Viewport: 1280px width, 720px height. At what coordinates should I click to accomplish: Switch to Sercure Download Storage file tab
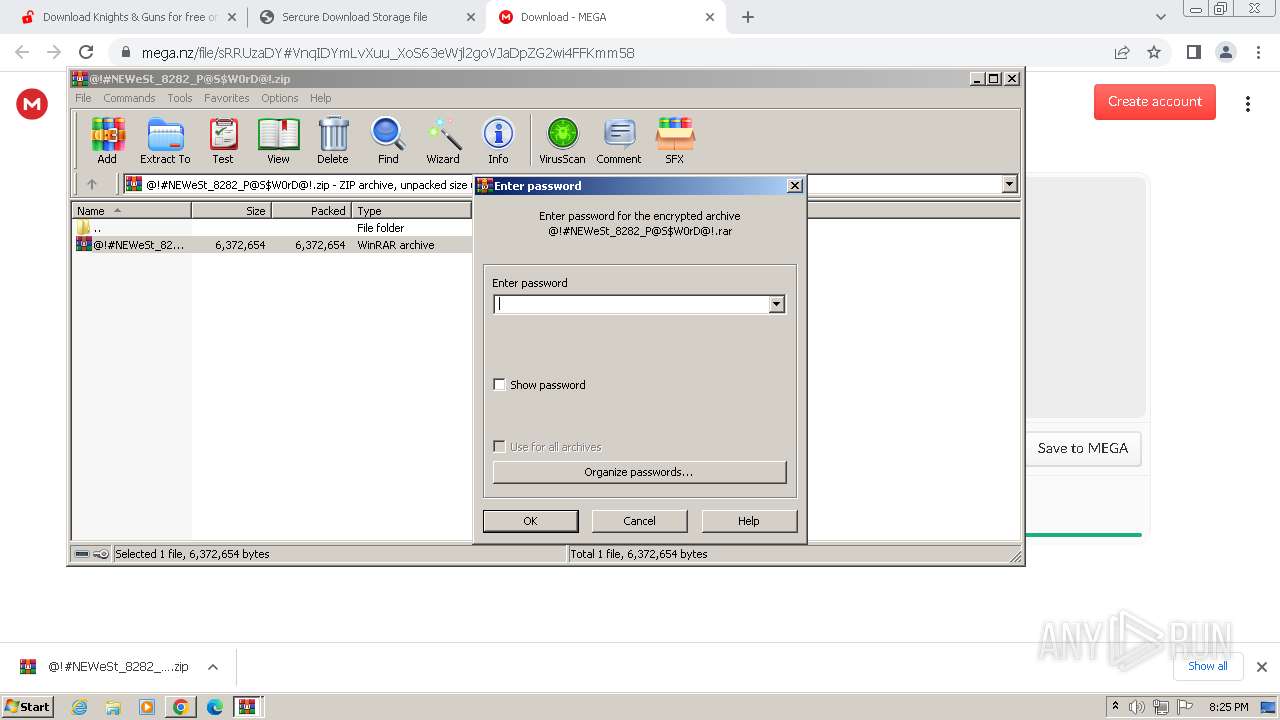click(367, 17)
